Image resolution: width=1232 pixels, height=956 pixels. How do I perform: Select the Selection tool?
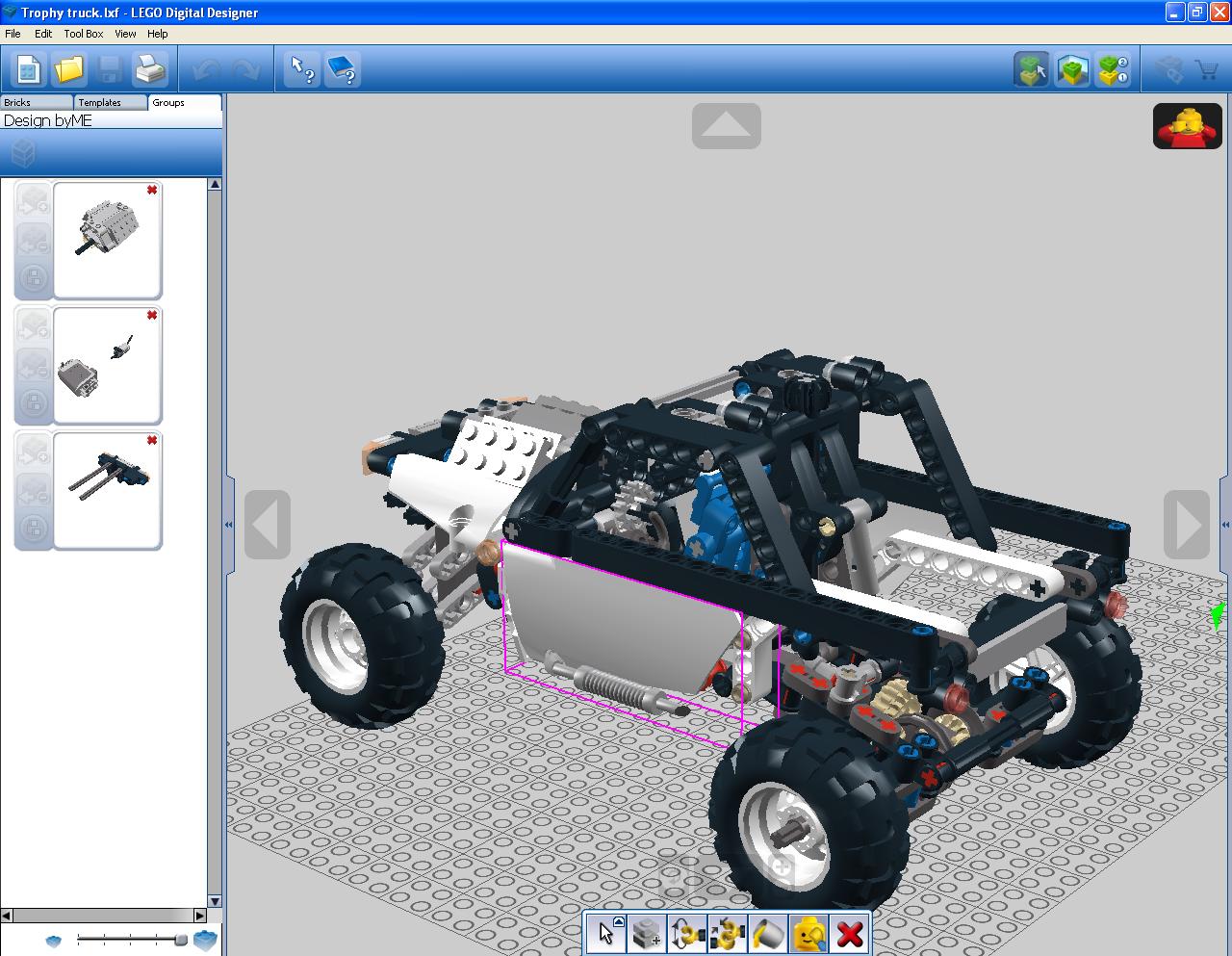(x=605, y=934)
